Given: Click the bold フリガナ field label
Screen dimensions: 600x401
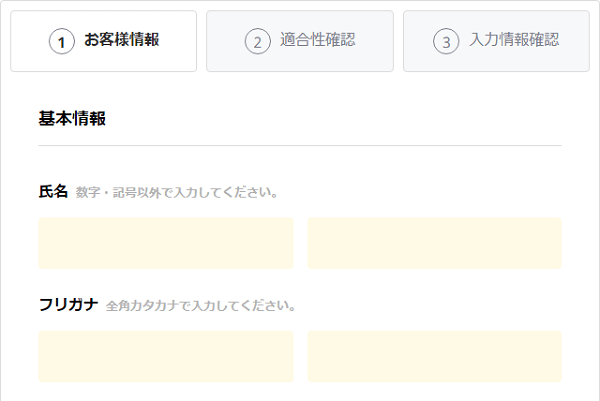Looking at the screenshot, I should coord(68,305).
